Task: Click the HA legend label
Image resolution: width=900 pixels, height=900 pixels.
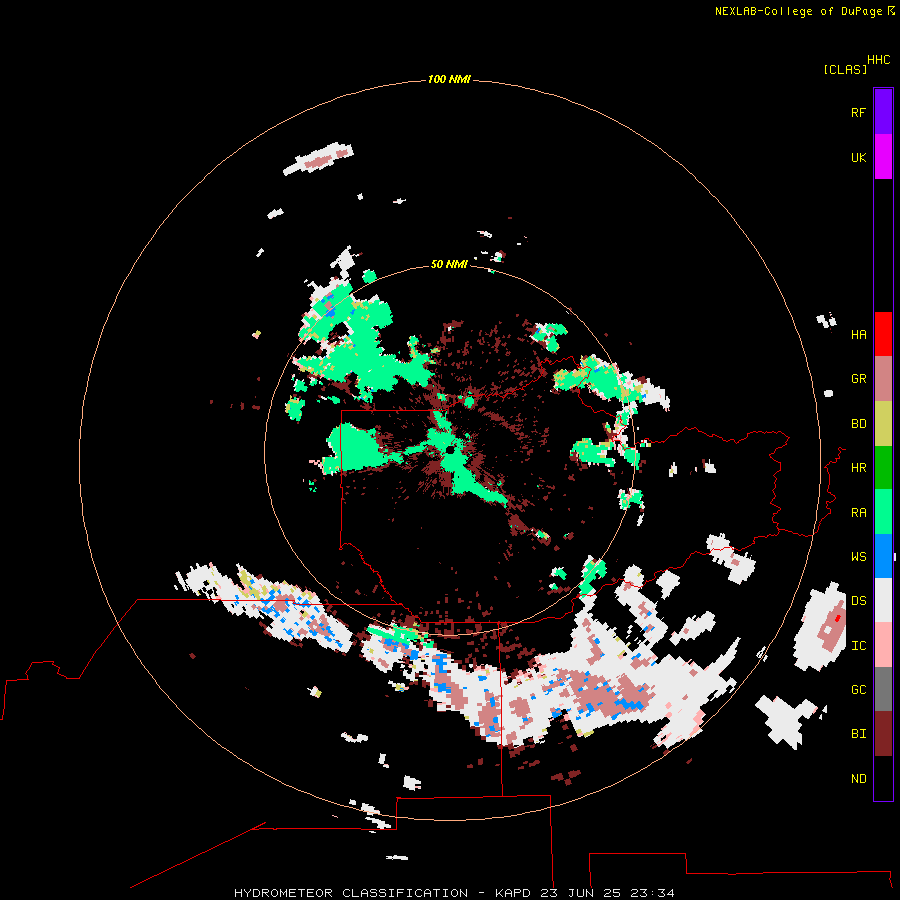Action: click(858, 334)
